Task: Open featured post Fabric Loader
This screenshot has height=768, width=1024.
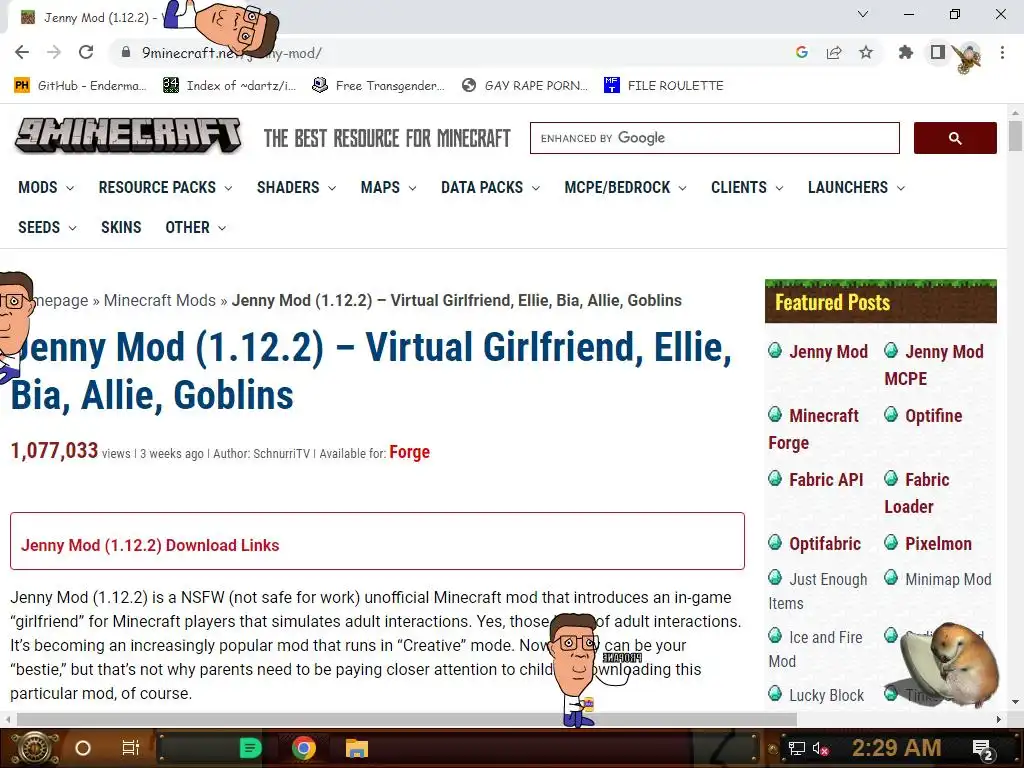Action: click(917, 493)
